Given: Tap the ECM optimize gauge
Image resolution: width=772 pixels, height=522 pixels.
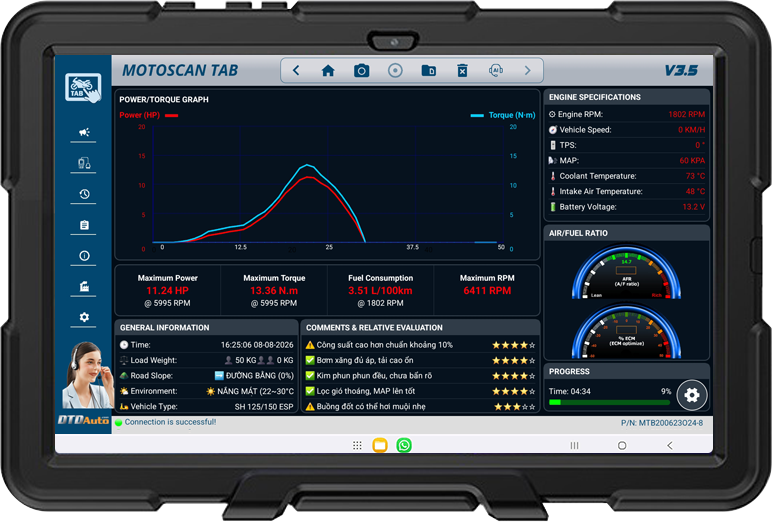Looking at the screenshot, I should click(x=626, y=331).
